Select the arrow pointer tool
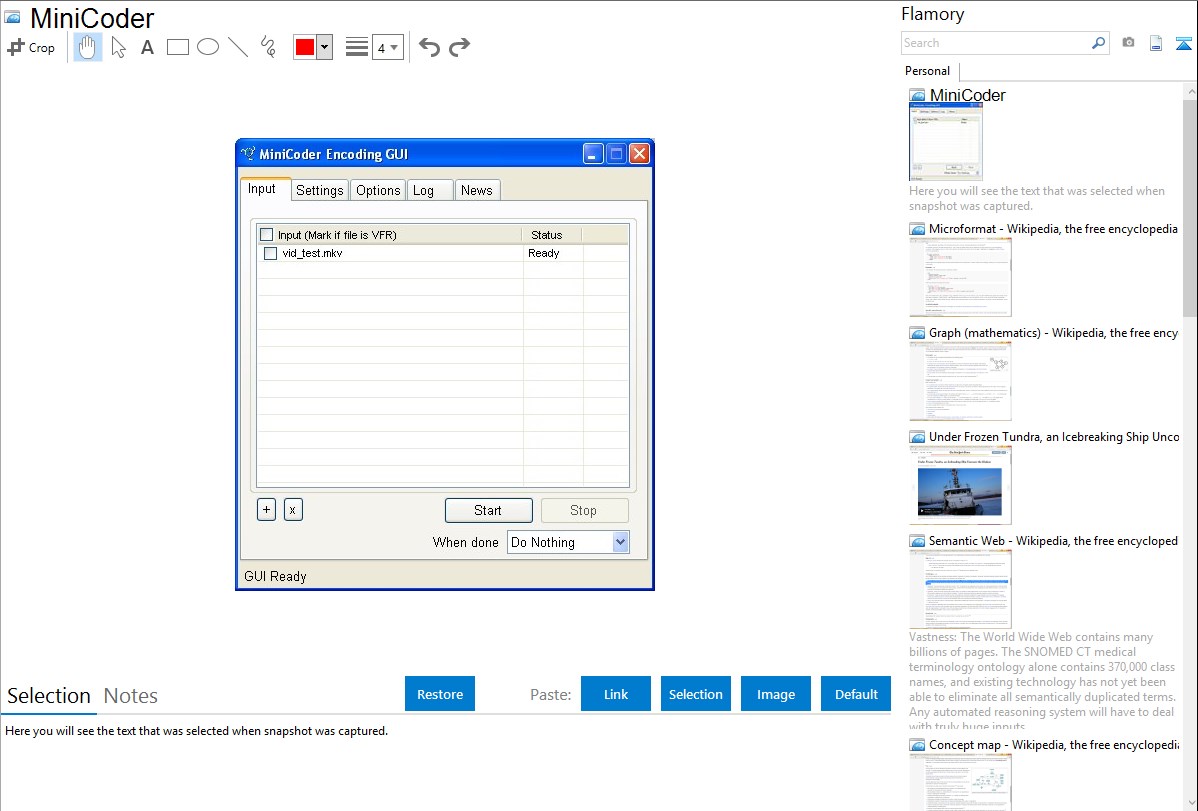 [x=118, y=47]
